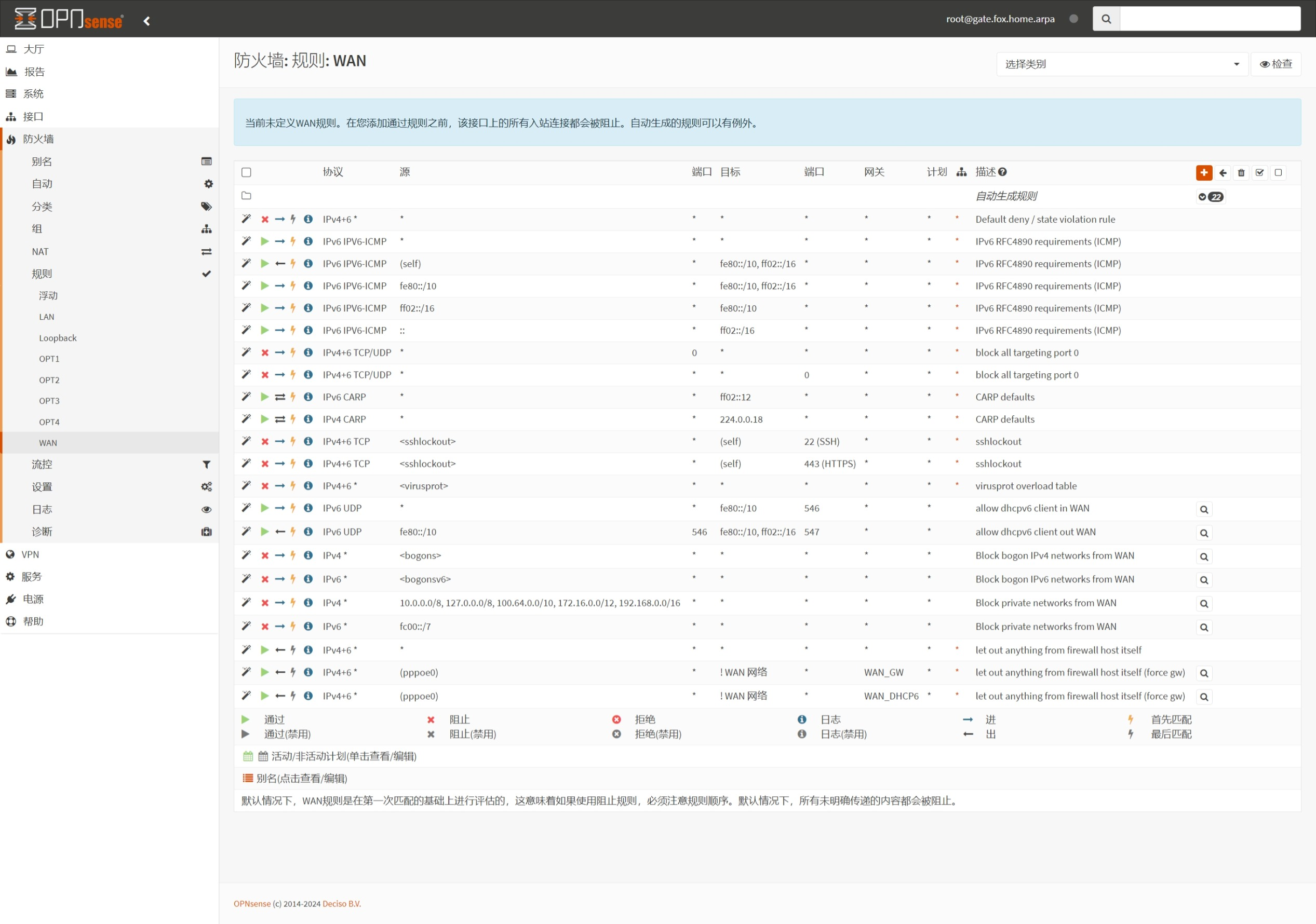1316x924 pixels.
Task: Expand the VPN menu in sidebar
Action: [x=30, y=554]
